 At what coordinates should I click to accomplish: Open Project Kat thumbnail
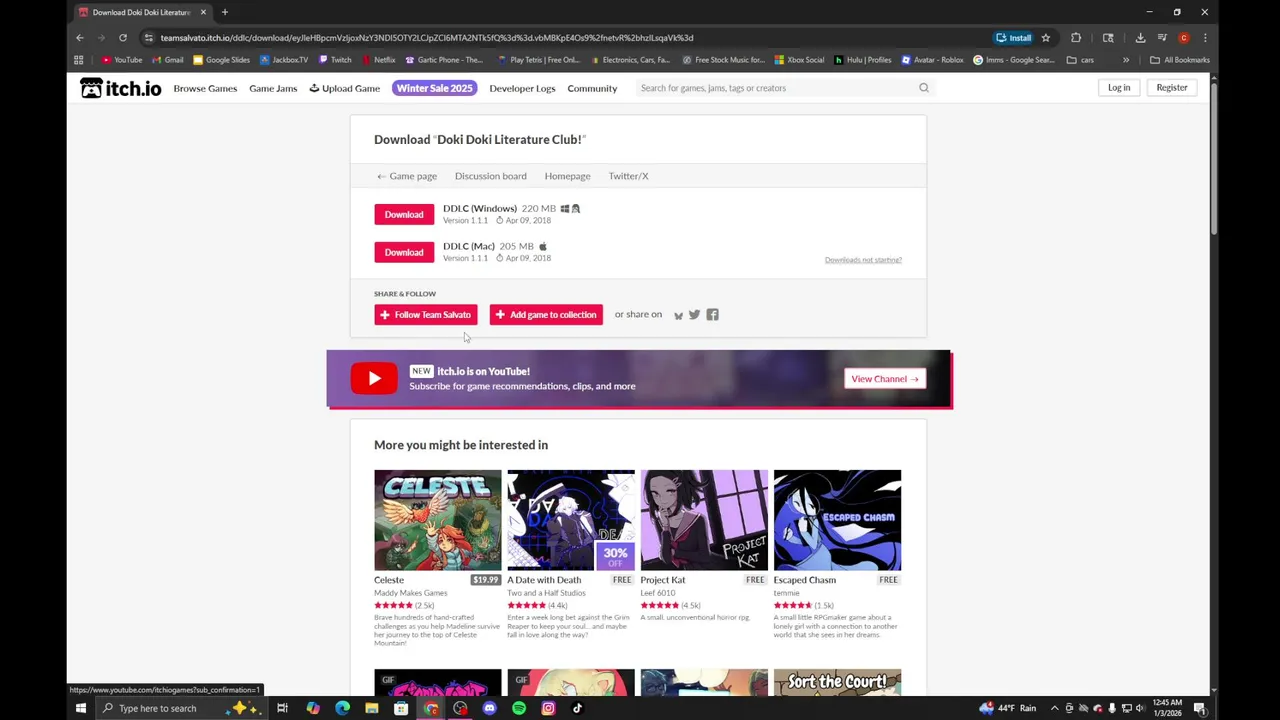(704, 520)
